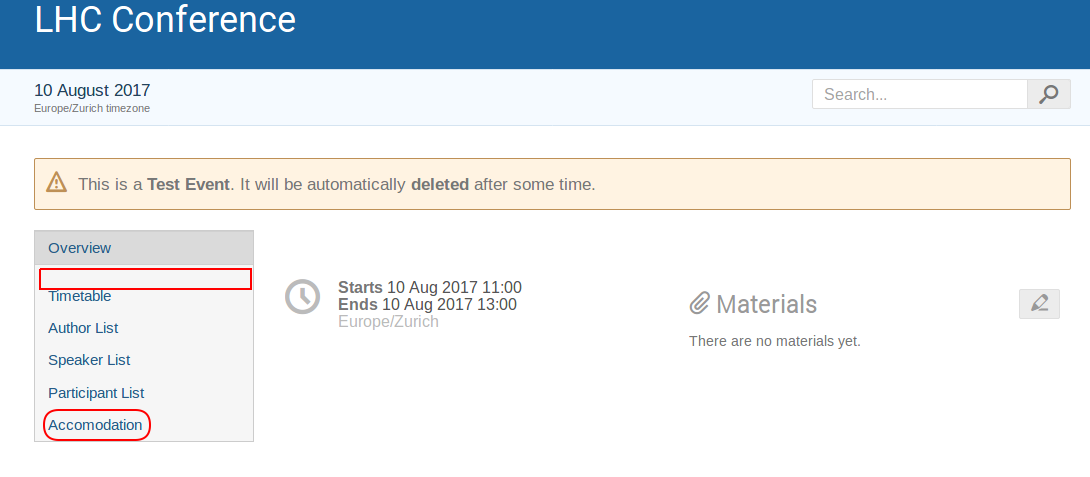Select the Accomodation menu entry
Screen dimensions: 1090x477
(x=95, y=425)
